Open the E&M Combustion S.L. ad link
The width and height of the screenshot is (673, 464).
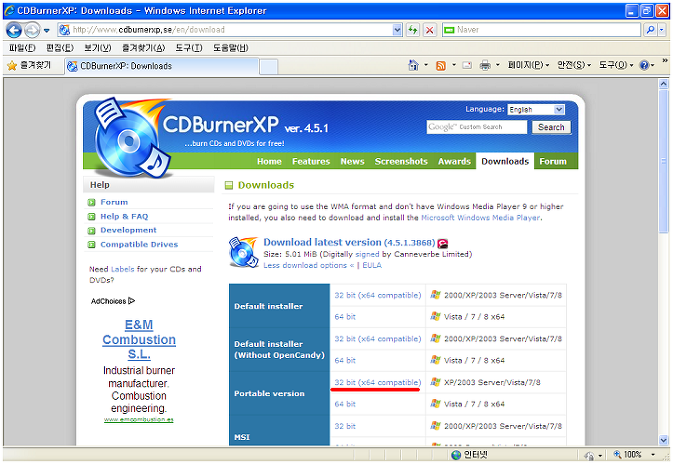[139, 340]
